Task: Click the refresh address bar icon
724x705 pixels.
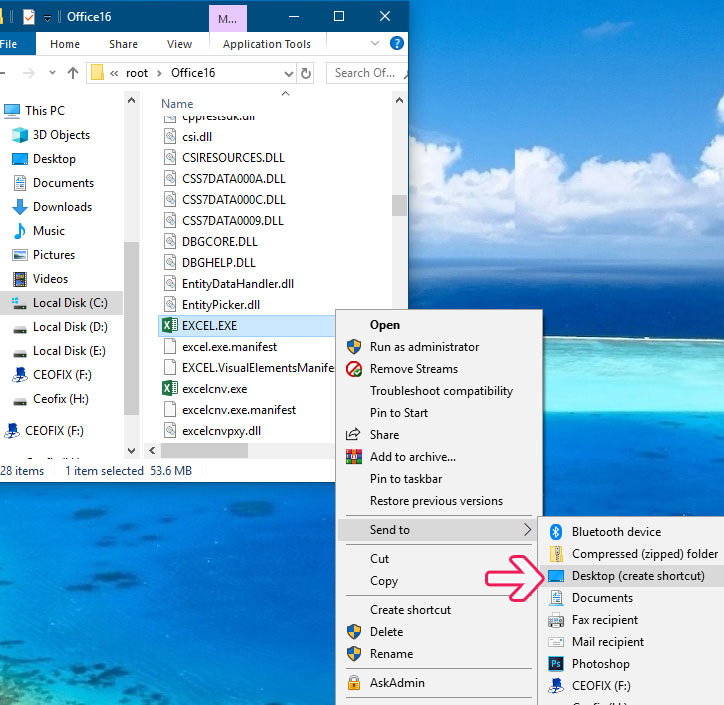Action: click(306, 73)
